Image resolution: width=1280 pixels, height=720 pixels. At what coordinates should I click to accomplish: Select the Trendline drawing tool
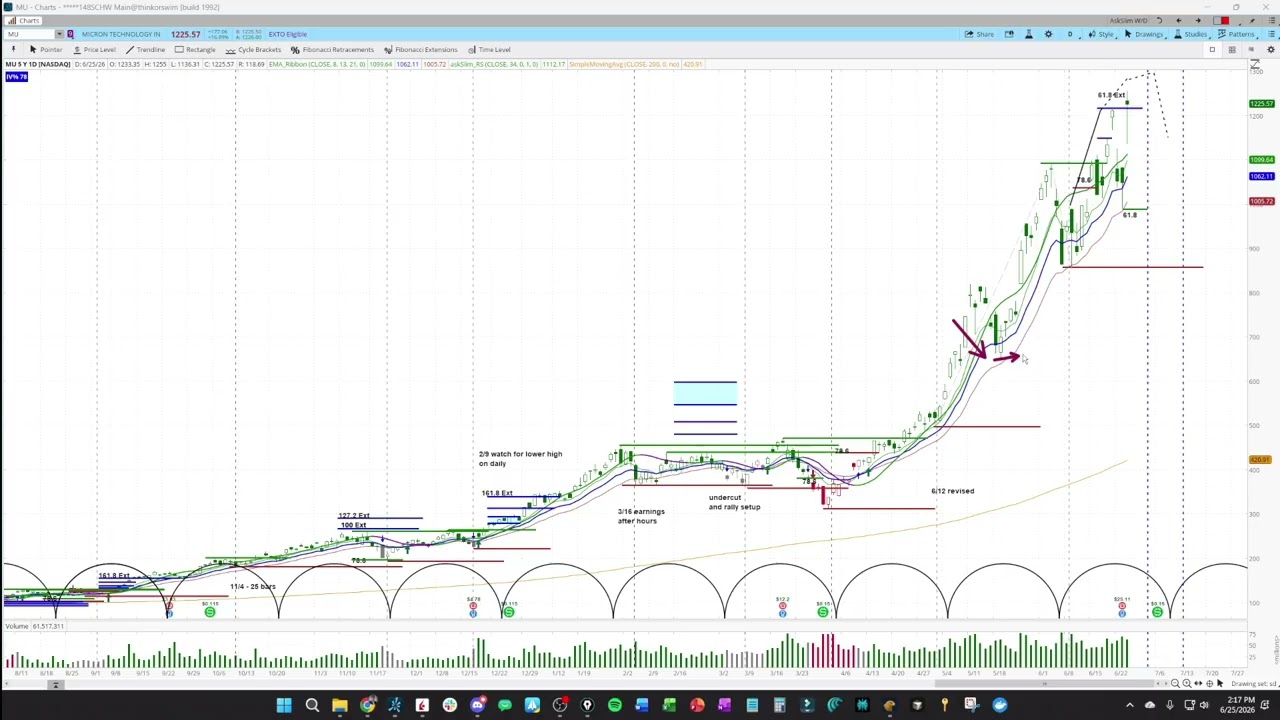click(x=145, y=49)
